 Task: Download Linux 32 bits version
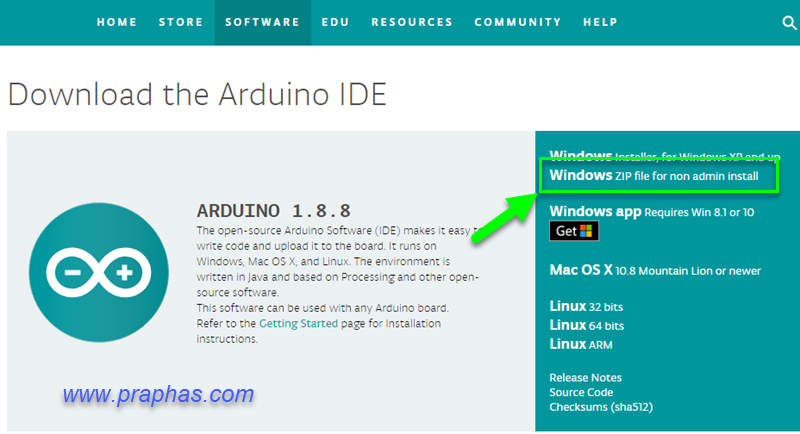(x=586, y=307)
